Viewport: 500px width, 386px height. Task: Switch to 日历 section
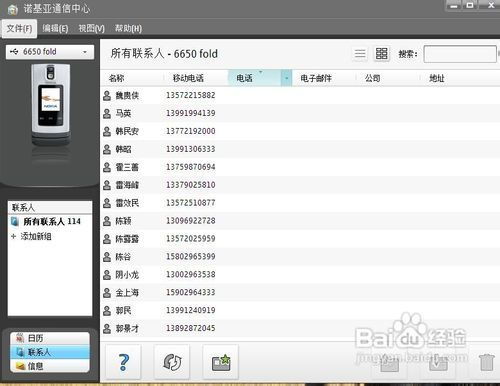click(x=50, y=338)
